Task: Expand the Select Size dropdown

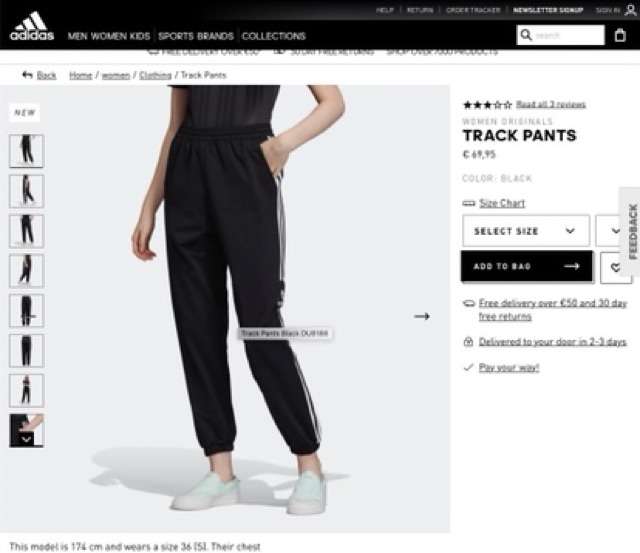Action: pyautogui.click(x=526, y=231)
